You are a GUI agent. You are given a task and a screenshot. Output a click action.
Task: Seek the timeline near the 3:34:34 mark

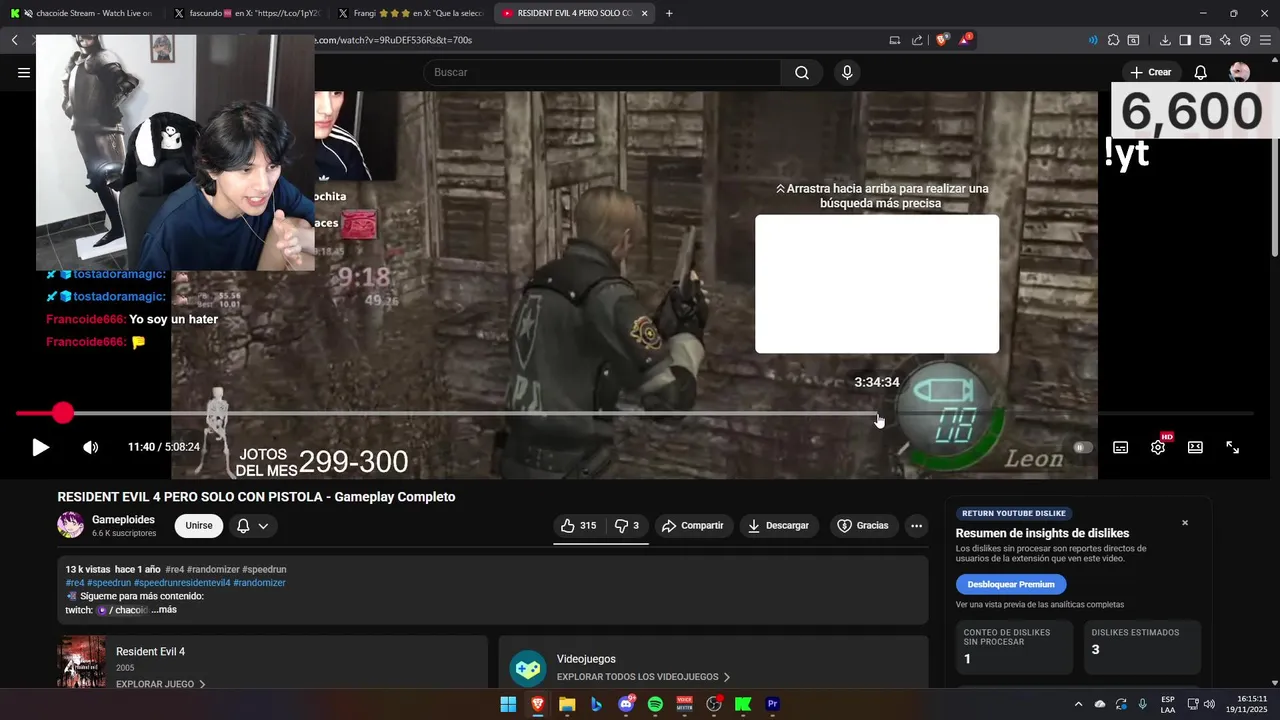877,413
